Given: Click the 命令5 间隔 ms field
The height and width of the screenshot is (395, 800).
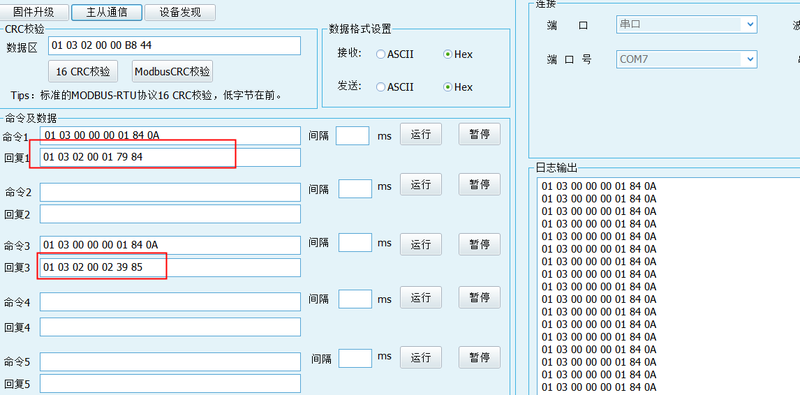Looking at the screenshot, I should [355, 358].
